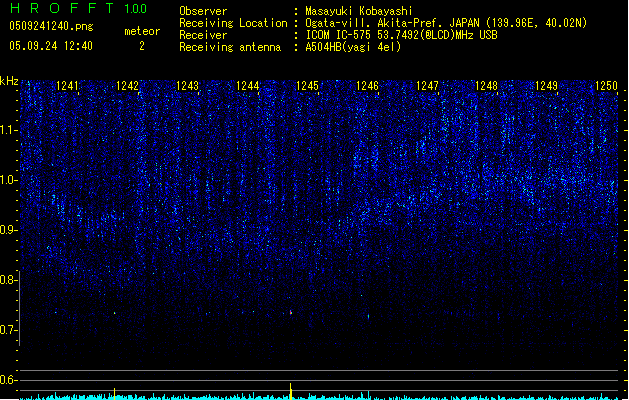Click the 1249 time axis label
This screenshot has height=400, width=629.
click(x=546, y=86)
